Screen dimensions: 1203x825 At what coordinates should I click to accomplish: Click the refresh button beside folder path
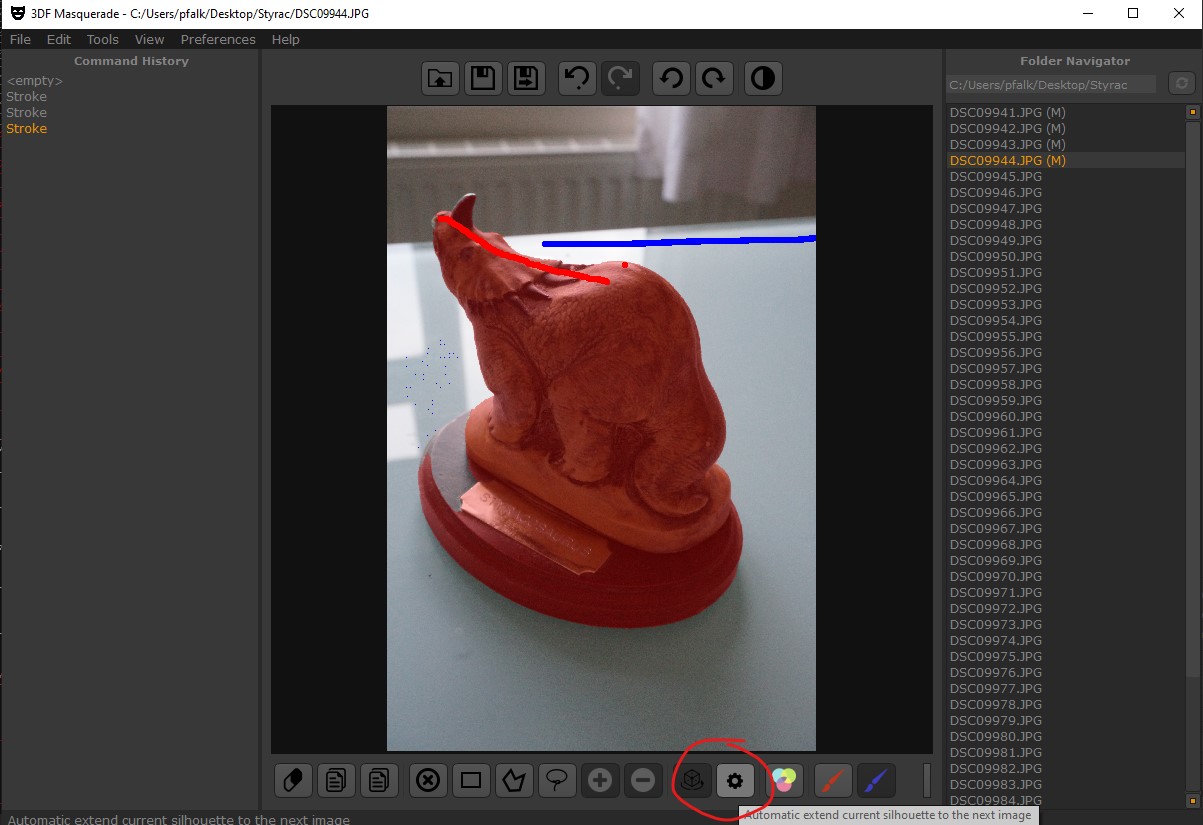pos(1181,84)
